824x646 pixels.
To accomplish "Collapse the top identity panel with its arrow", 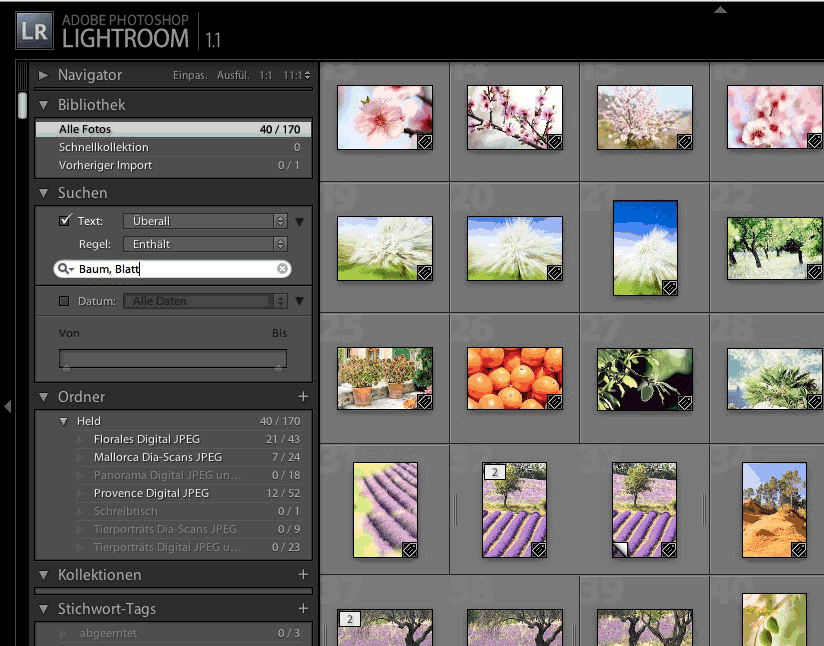I will (720, 9).
